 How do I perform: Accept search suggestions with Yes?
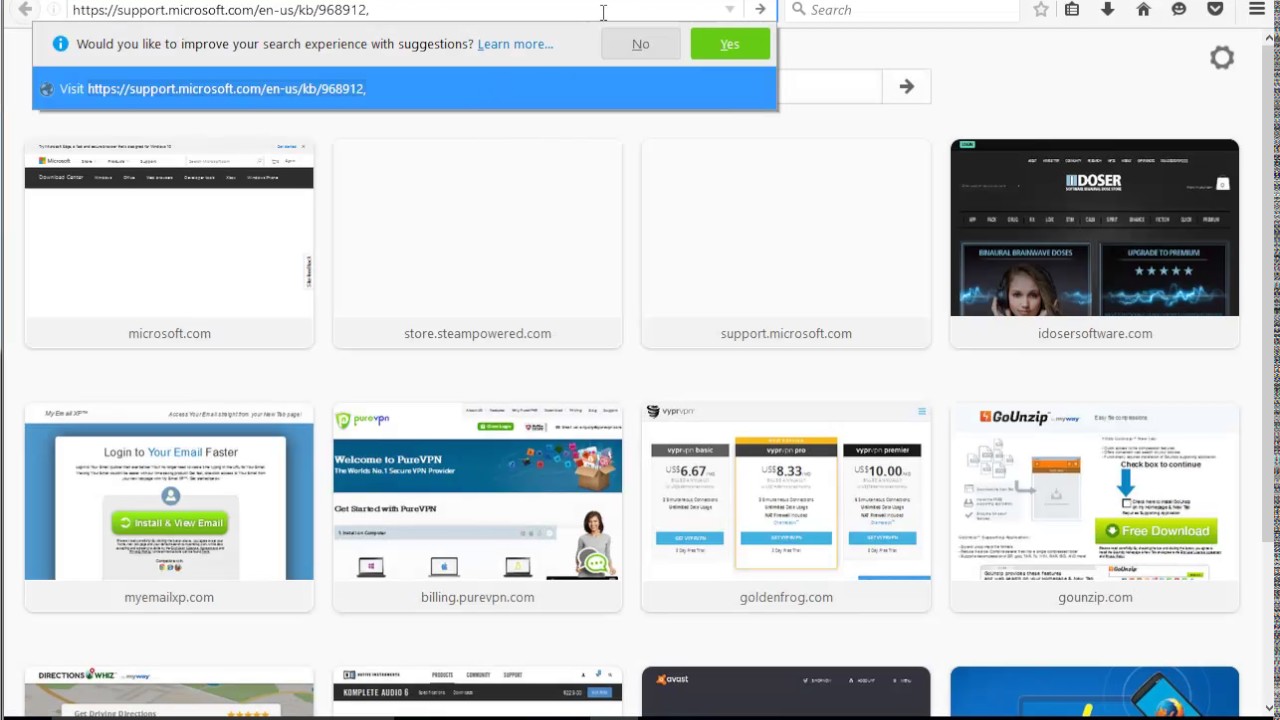[x=730, y=44]
